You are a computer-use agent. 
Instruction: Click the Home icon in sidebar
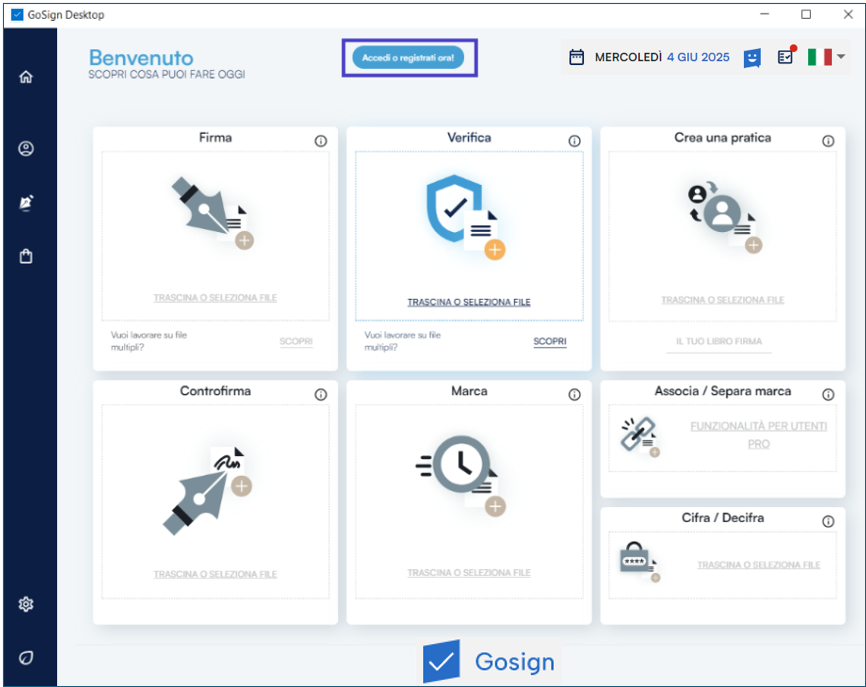click(x=26, y=77)
